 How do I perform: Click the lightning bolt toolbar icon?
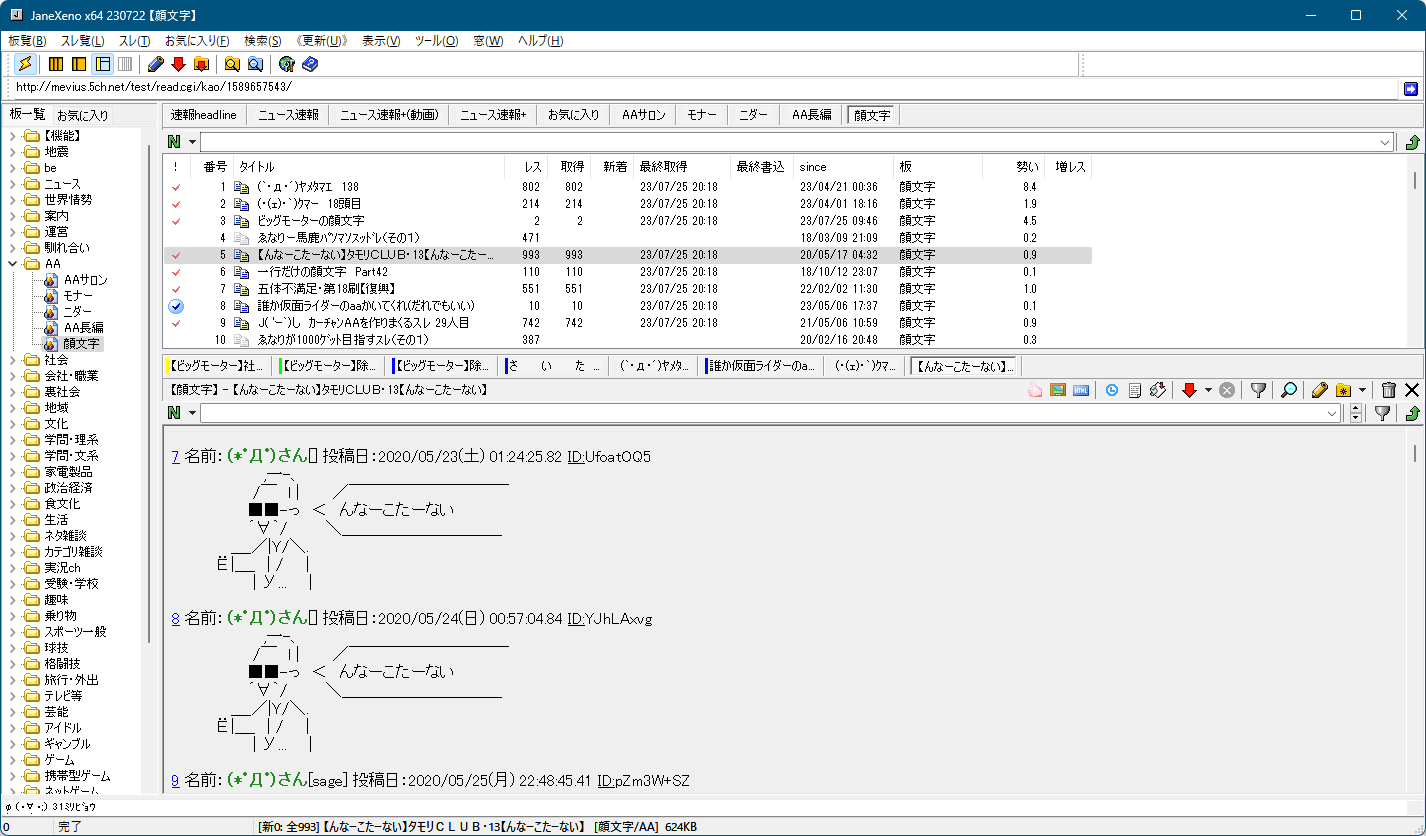(26, 64)
